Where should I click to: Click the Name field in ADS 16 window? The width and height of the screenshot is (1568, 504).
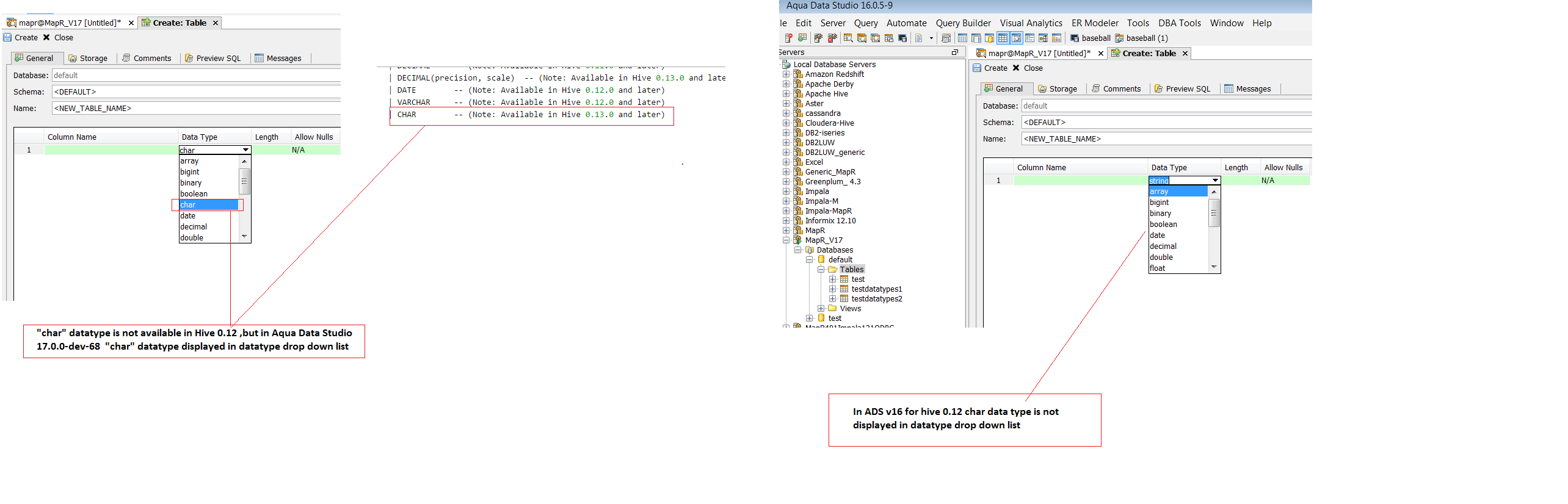1166,139
